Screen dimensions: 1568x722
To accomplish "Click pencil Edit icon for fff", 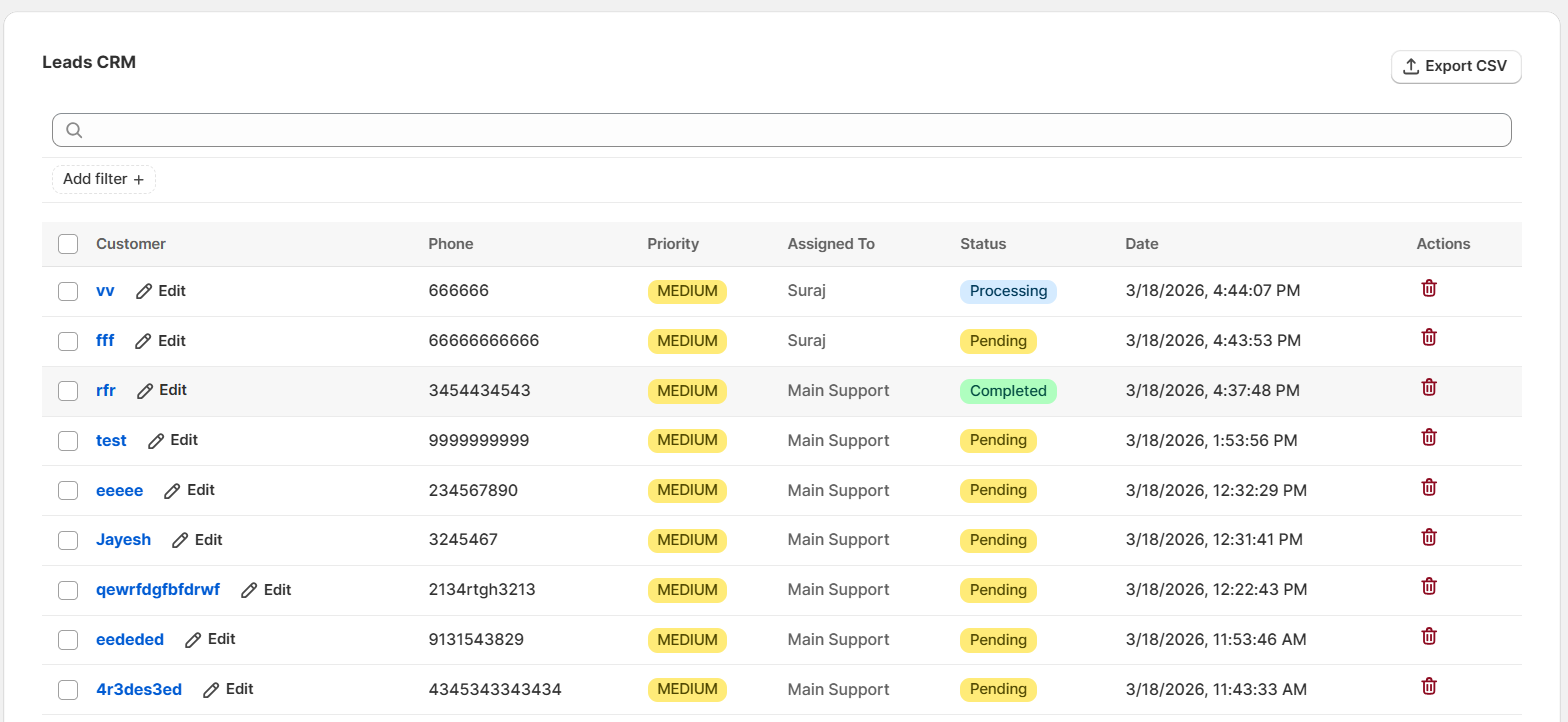I will coord(143,341).
